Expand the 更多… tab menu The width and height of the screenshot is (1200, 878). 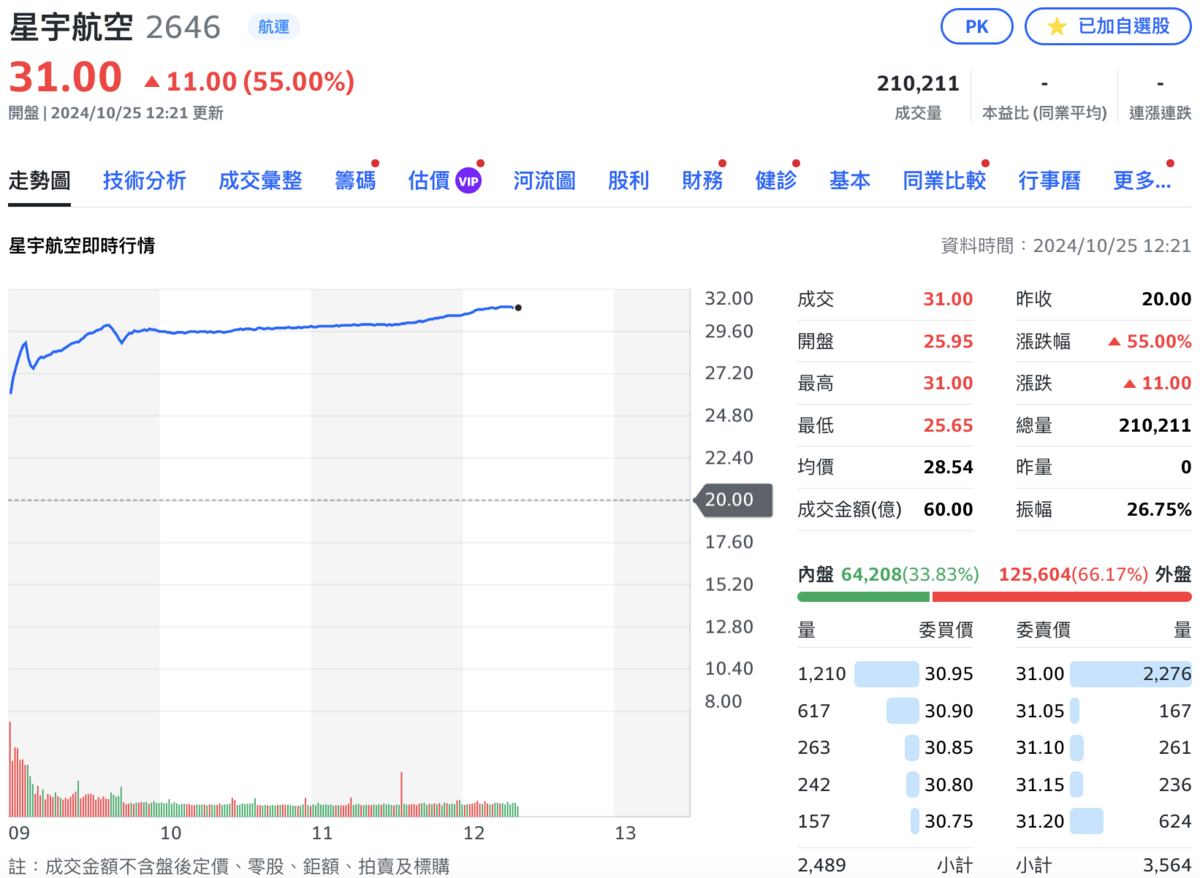(1142, 181)
